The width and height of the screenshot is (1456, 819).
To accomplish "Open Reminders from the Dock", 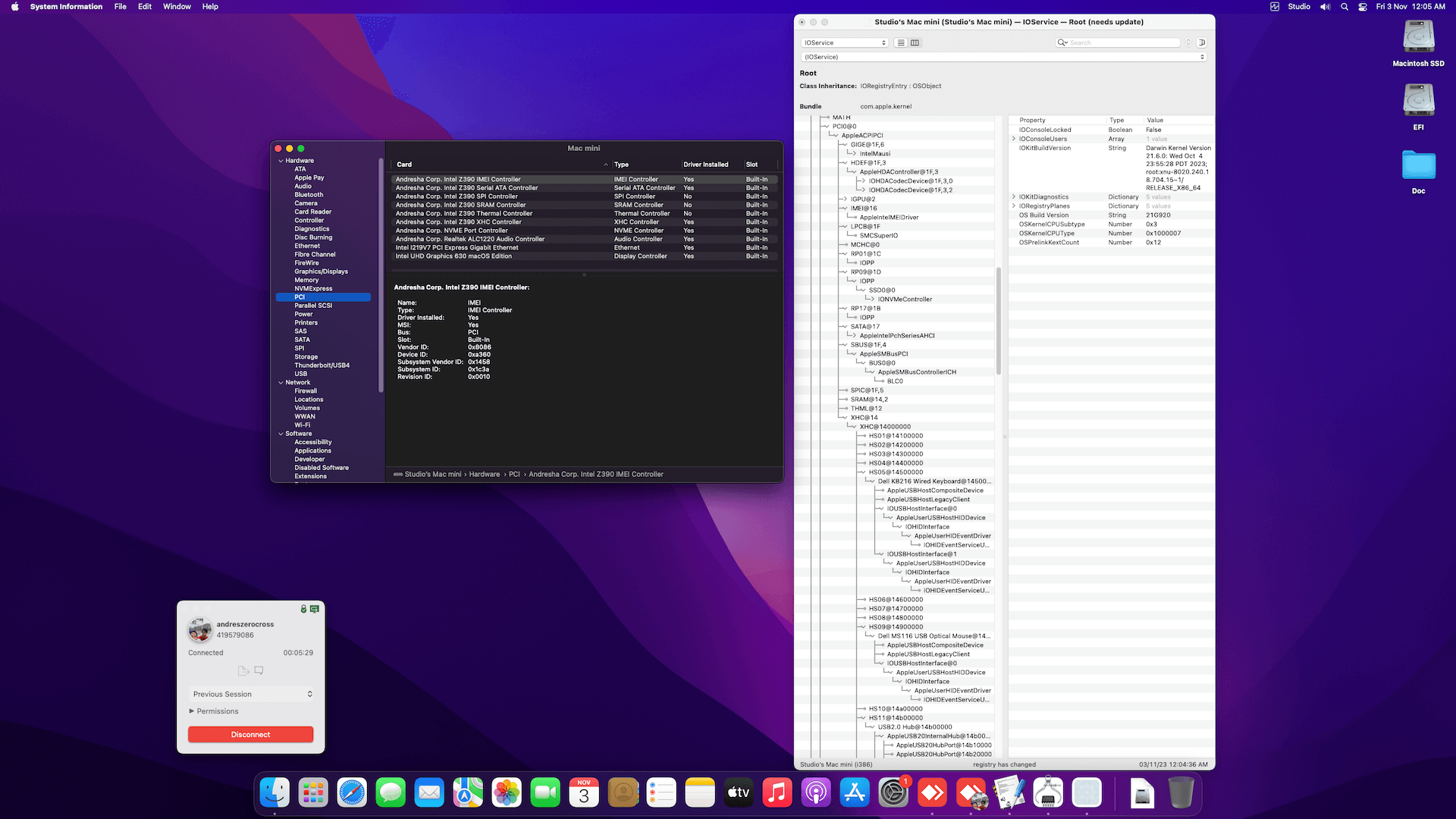I will point(661,793).
